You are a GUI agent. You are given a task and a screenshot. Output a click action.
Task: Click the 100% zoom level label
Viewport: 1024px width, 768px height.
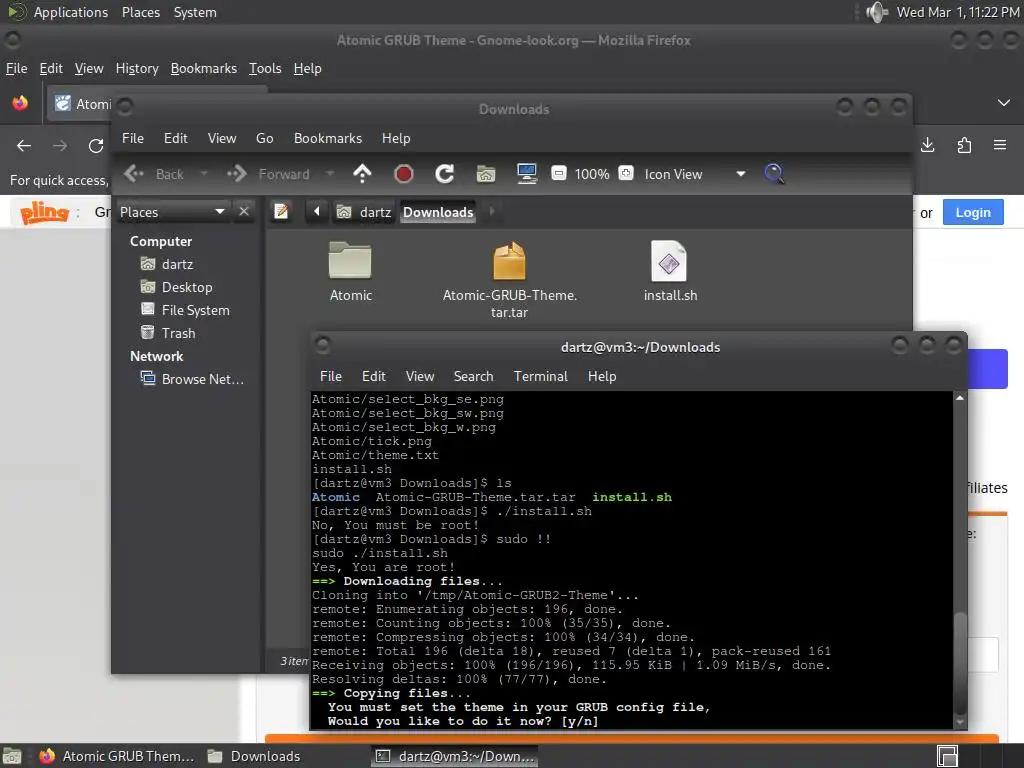(592, 174)
